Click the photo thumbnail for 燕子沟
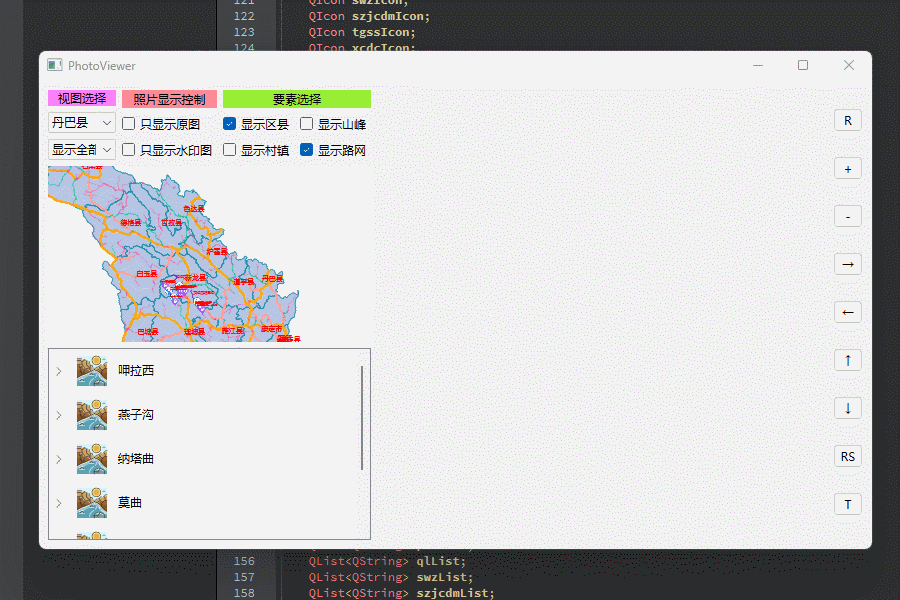The image size is (900, 600). 91,414
